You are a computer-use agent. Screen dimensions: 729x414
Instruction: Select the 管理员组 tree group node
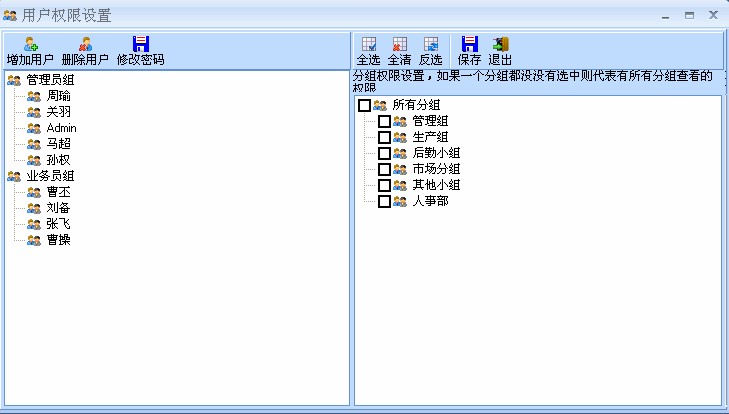pyautogui.click(x=50, y=80)
